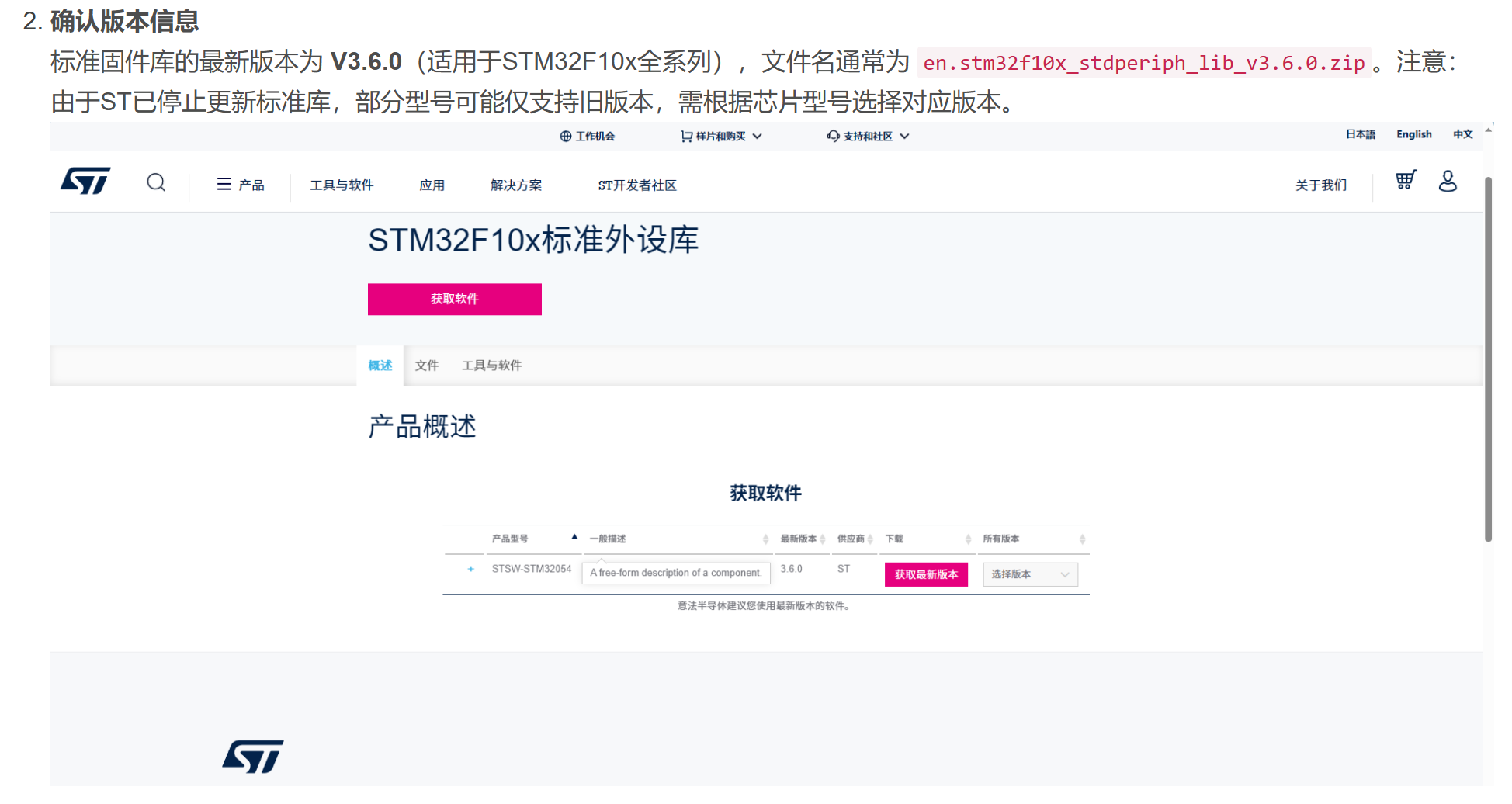Select the 文件 tab
The image size is (1512, 804).
point(427,366)
